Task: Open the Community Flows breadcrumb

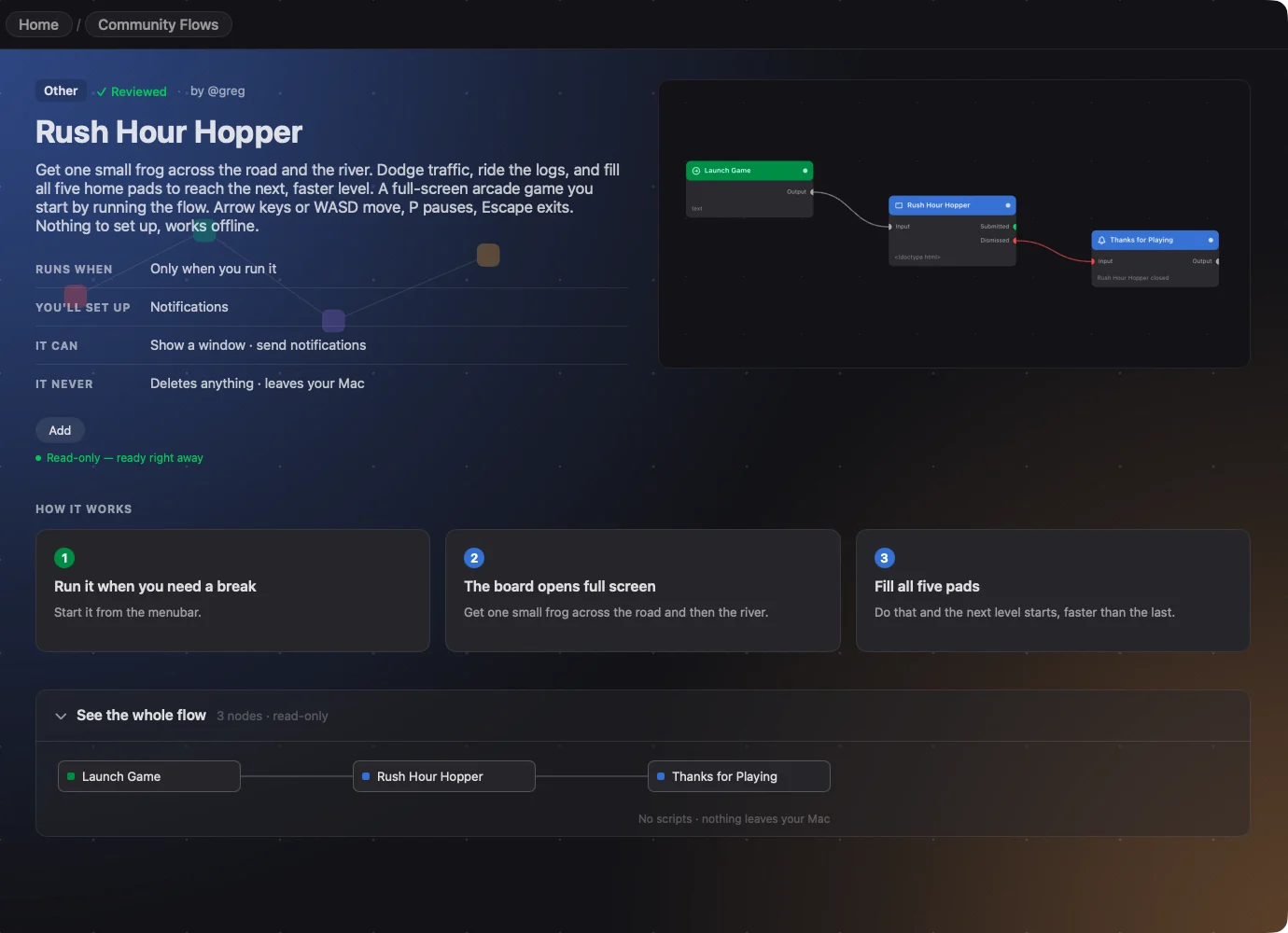Action: click(x=158, y=24)
